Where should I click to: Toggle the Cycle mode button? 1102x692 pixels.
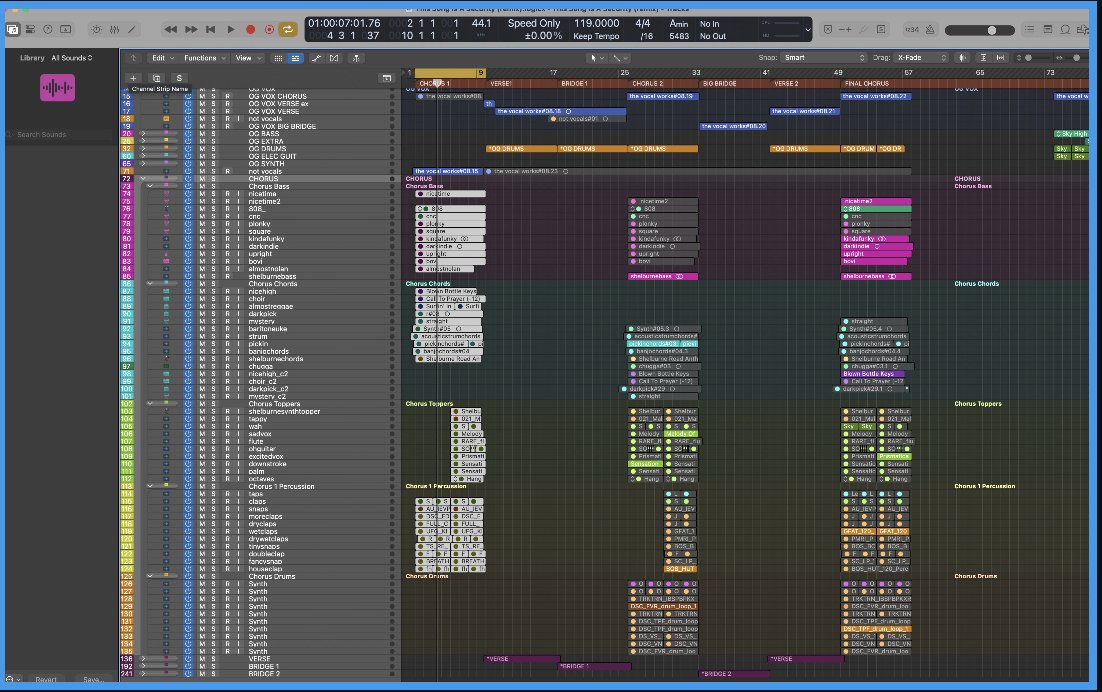[x=287, y=29]
